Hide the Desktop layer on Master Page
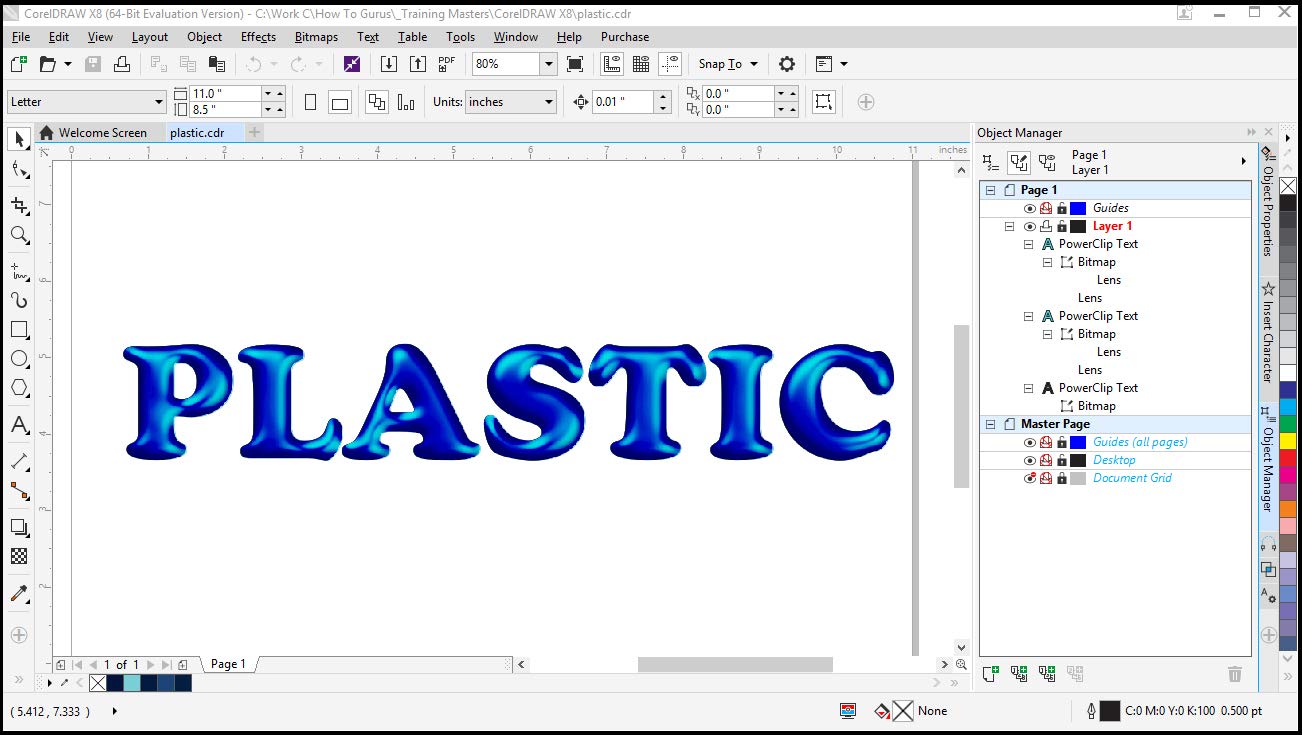Image resolution: width=1302 pixels, height=735 pixels. tap(1030, 461)
